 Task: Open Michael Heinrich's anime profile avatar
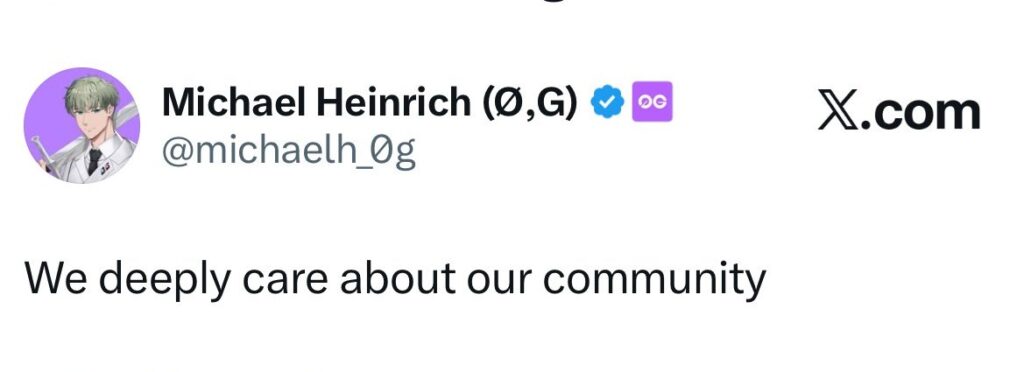click(82, 125)
